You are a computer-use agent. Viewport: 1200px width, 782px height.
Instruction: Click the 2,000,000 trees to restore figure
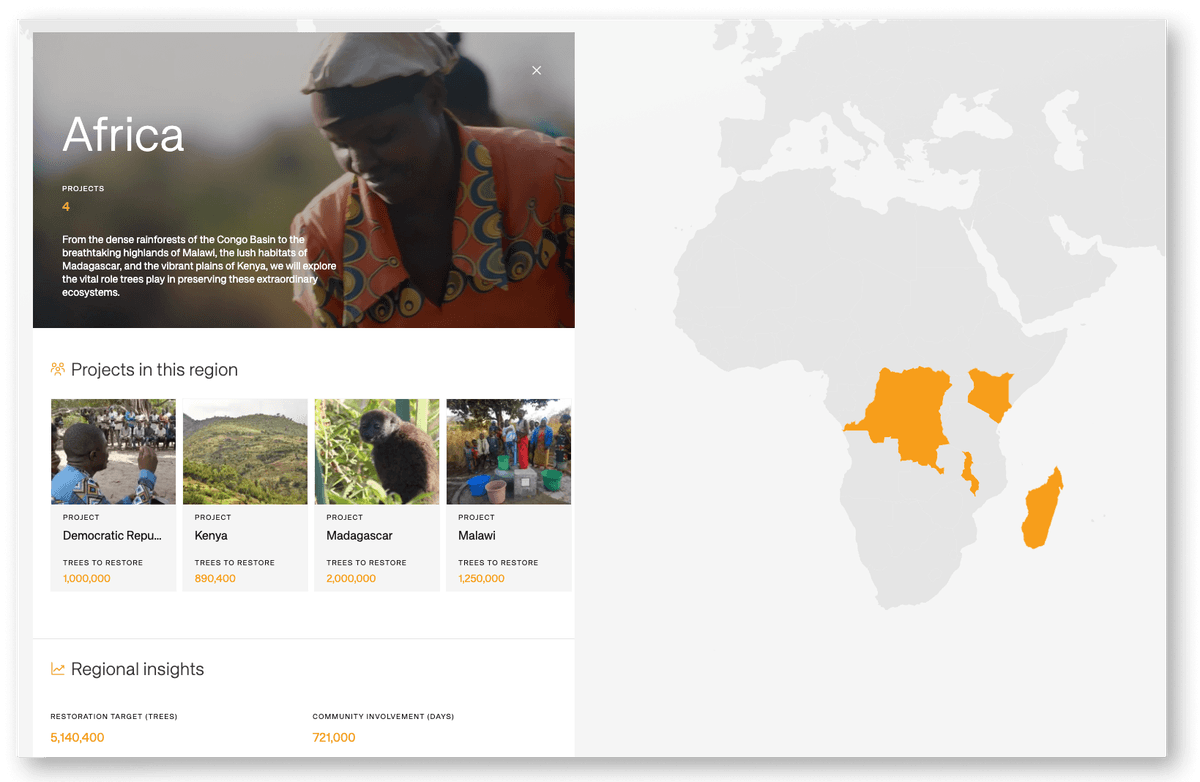(351, 578)
